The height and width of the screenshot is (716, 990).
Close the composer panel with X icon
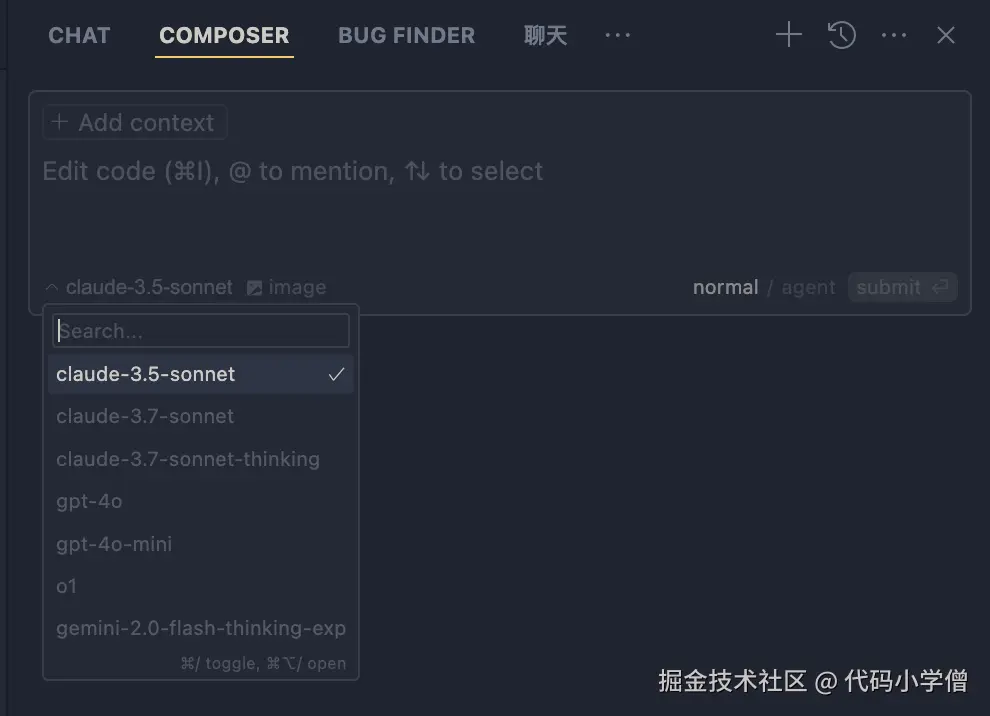pyautogui.click(x=946, y=36)
